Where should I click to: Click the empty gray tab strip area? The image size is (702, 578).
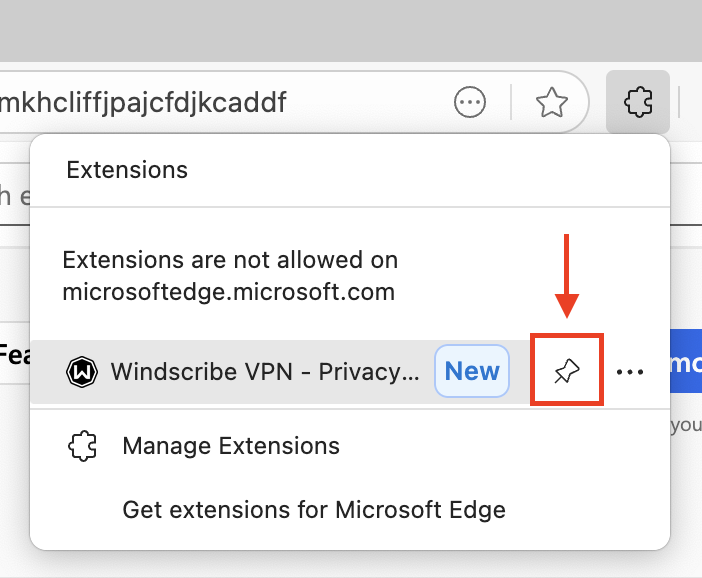click(x=350, y=28)
